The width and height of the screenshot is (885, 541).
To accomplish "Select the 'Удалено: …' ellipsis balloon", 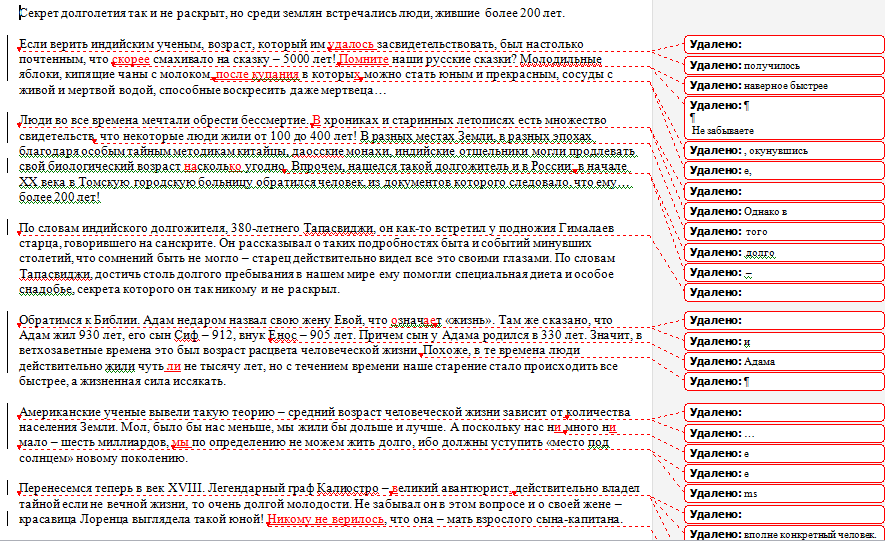I will (784, 433).
